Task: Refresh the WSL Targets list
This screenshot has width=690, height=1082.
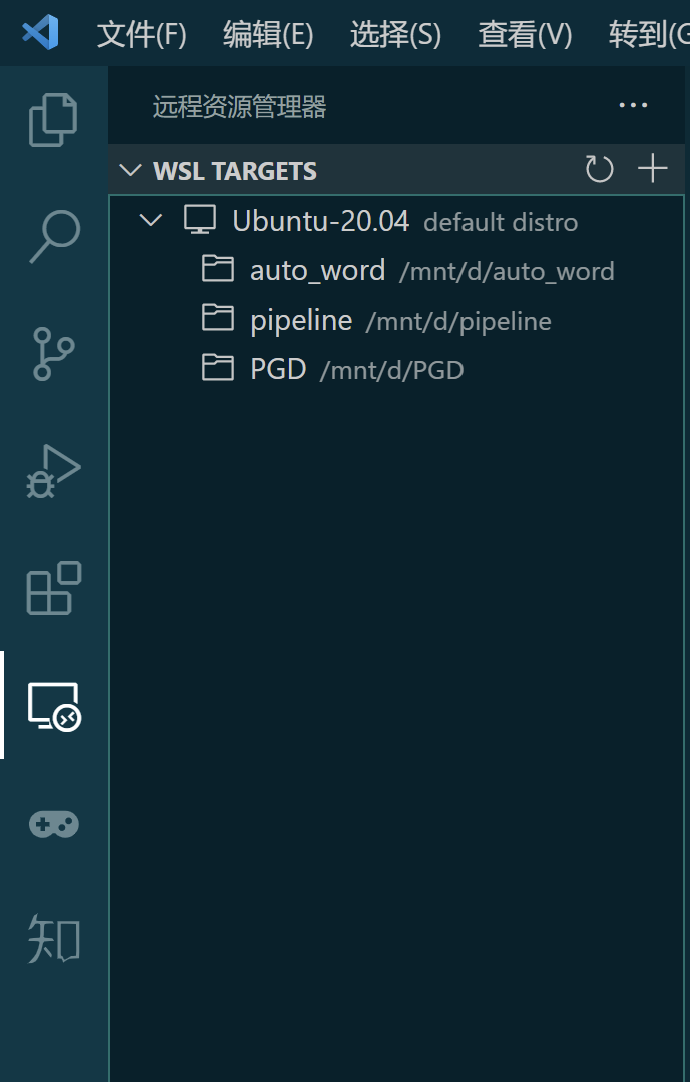Action: pyautogui.click(x=600, y=170)
